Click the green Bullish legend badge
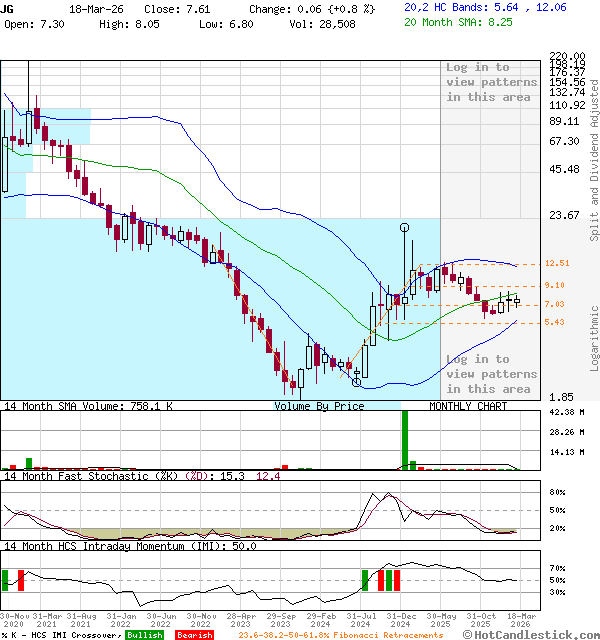The image size is (600, 640). [x=145, y=635]
